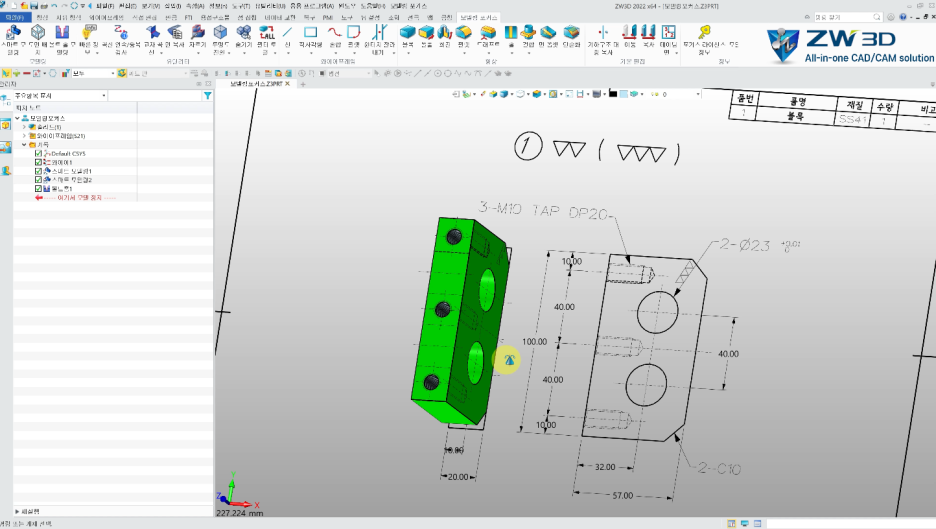This screenshot has width=936, height=529.
Task: Open the View(V) menu
Action: (x=150, y=6)
